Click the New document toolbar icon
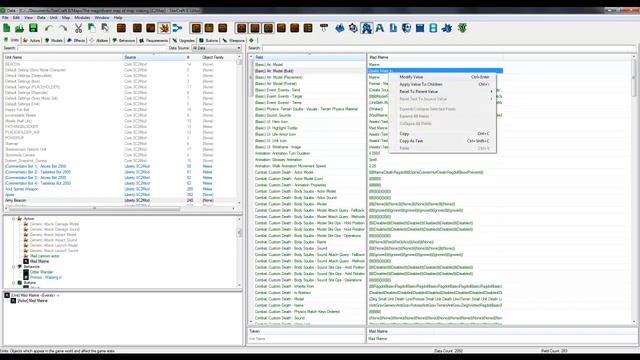Viewport: 640px width, 360px height. [x=7, y=28]
